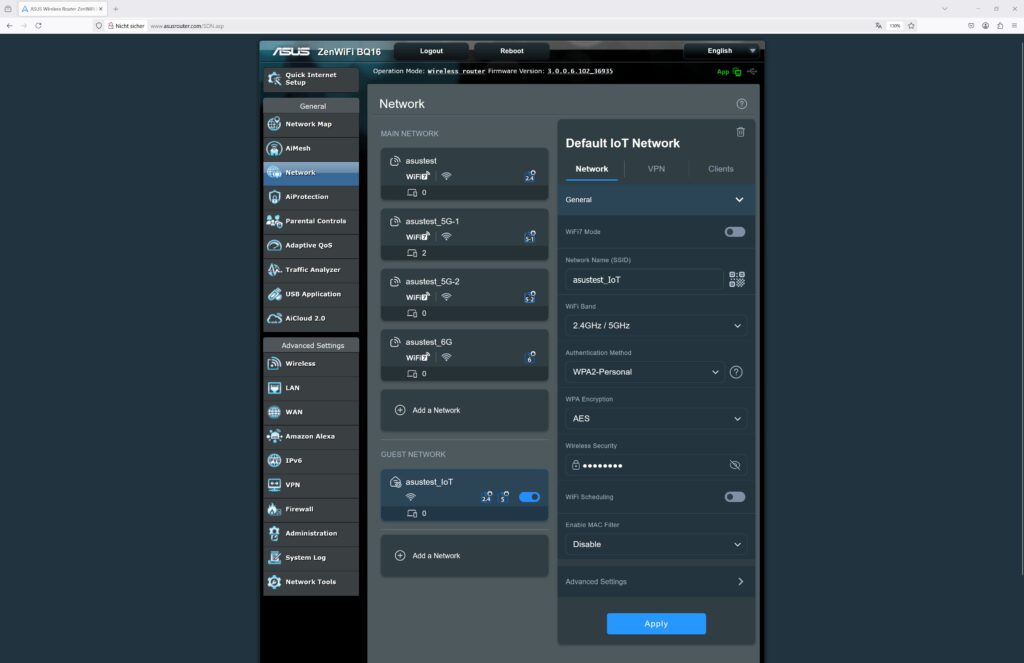Delete Default IoT Network with trash icon

[x=741, y=132]
